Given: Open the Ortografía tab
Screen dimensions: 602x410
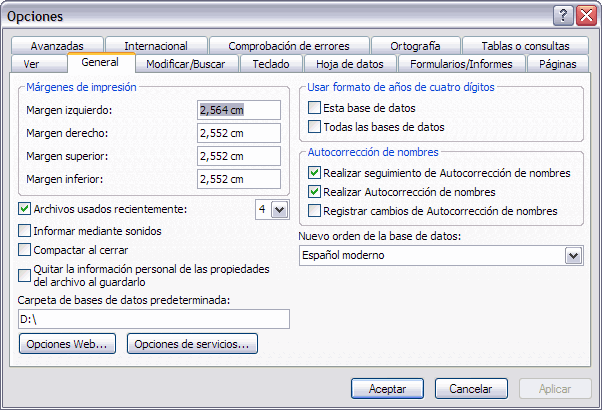Looking at the screenshot, I should point(415,46).
